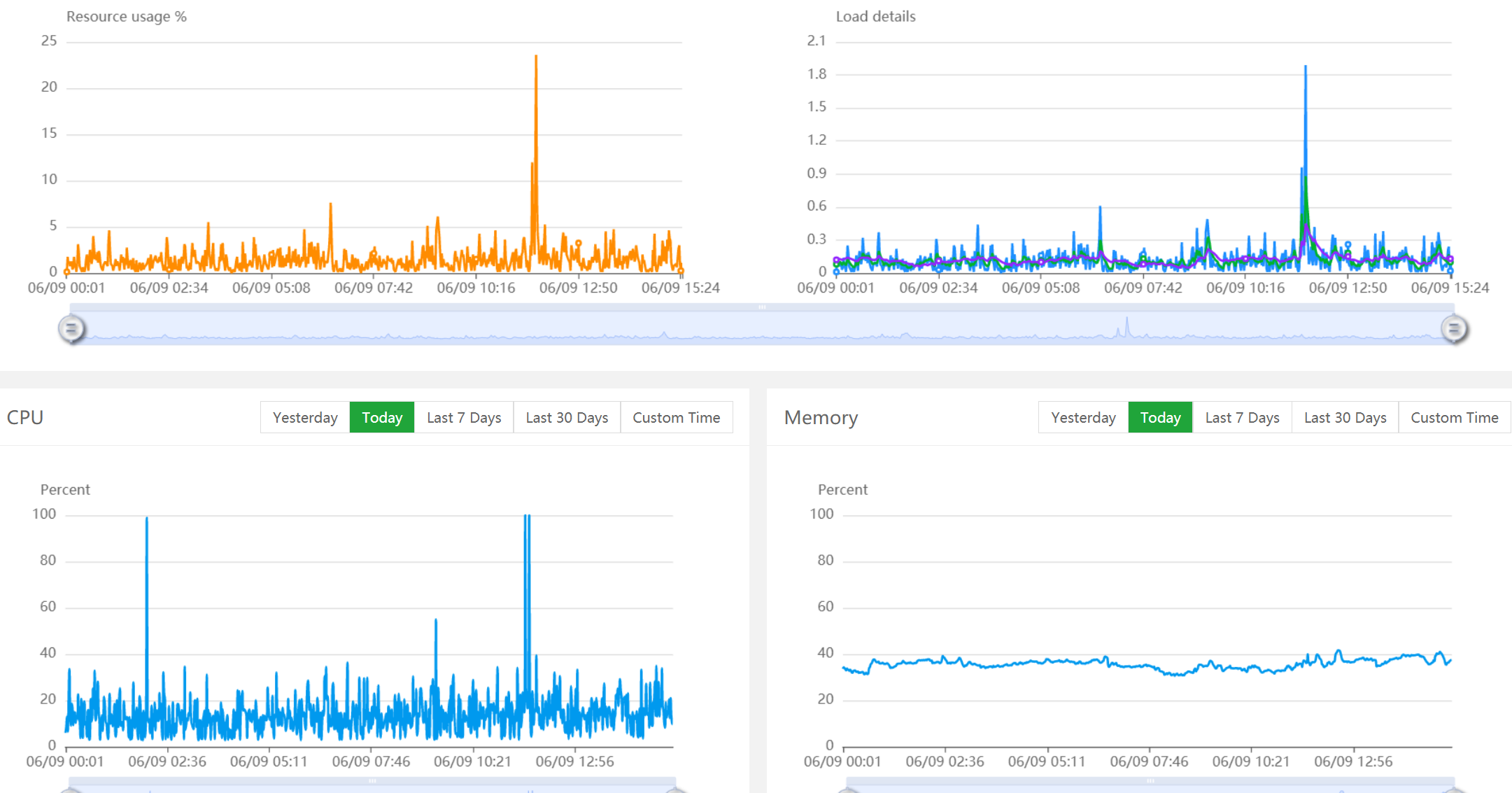Image resolution: width=1512 pixels, height=793 pixels.
Task: Open Custom Time for Memory chart
Action: point(1454,418)
